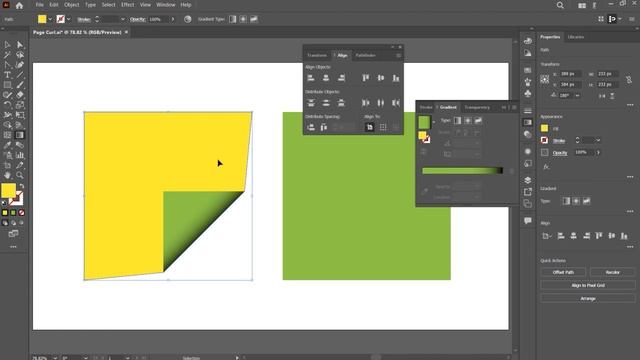The image size is (640, 360).
Task: Toggle constrain width and height proportions
Action: point(629,79)
